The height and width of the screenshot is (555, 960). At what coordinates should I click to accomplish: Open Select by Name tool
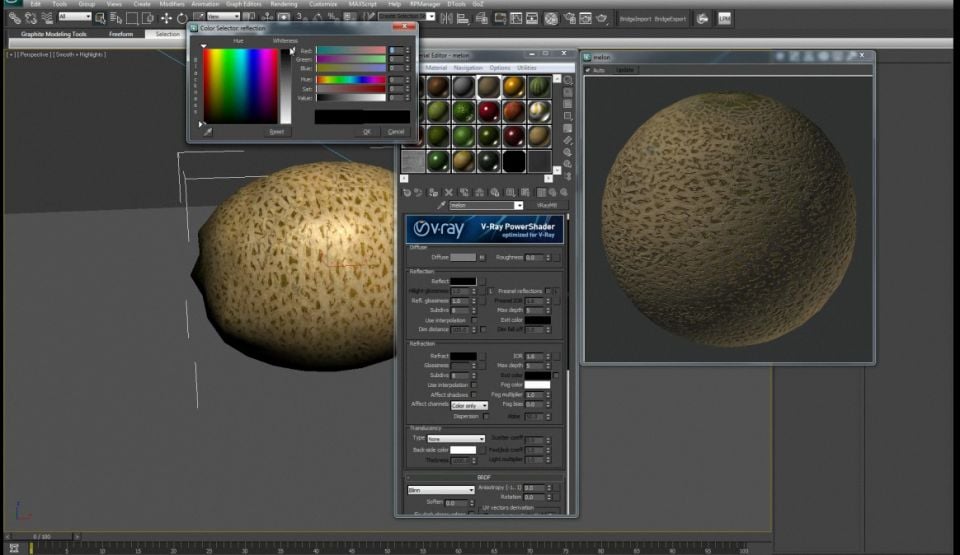point(116,18)
